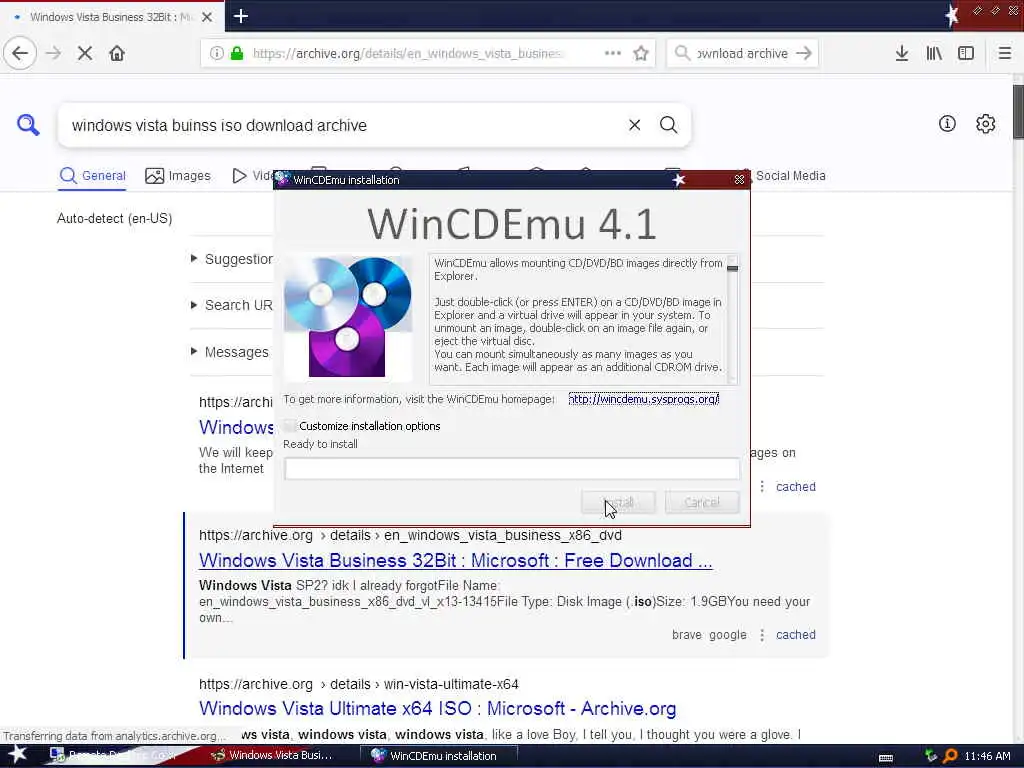Open cached link for Vista Business 32Bit result

[795, 634]
